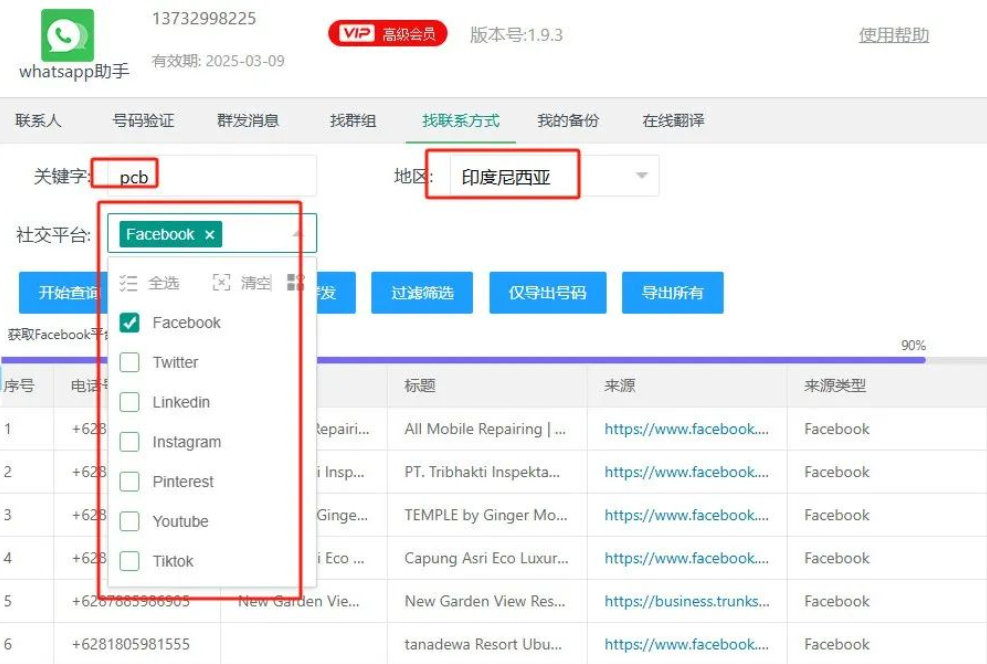The width and height of the screenshot is (987, 664).
Task: Open the facebook link in row 1
Action: click(686, 429)
